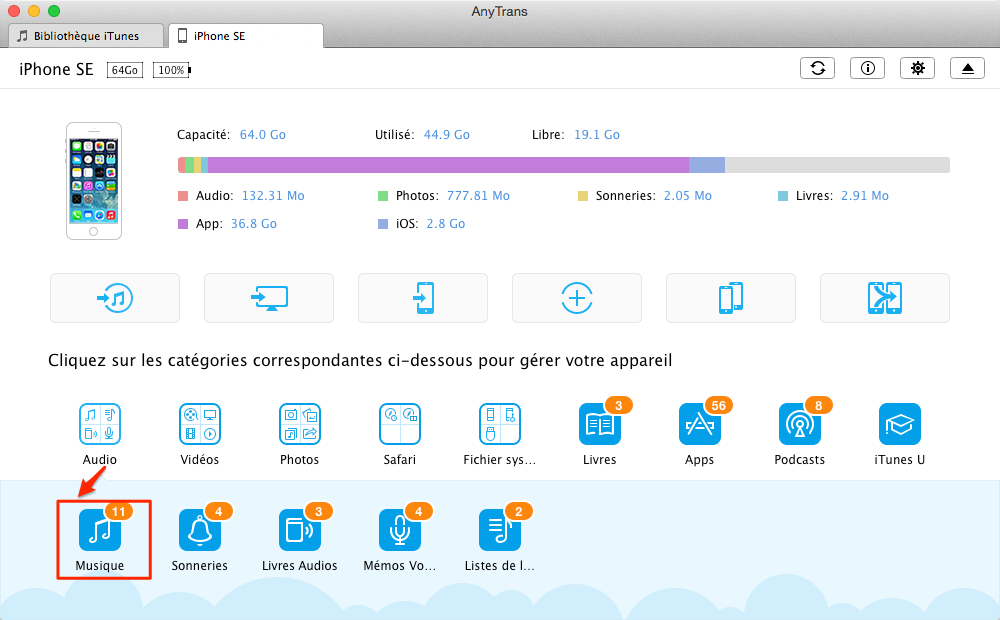Click the iPhone SE device name heading
Screen dimensions: 1000x620
click(x=56, y=70)
